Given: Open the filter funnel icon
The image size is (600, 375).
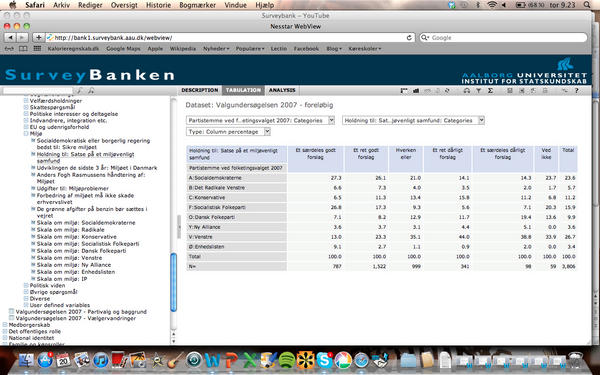Looking at the screenshot, I should pos(478,91).
